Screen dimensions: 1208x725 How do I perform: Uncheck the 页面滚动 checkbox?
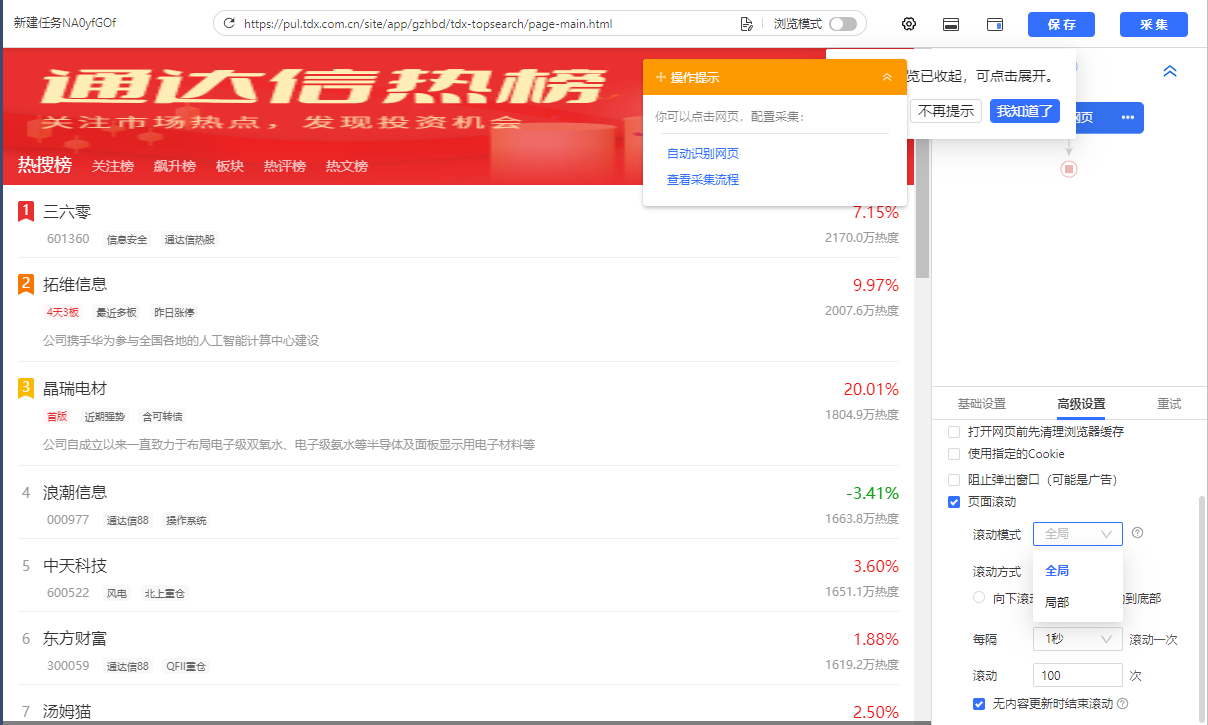tap(954, 502)
